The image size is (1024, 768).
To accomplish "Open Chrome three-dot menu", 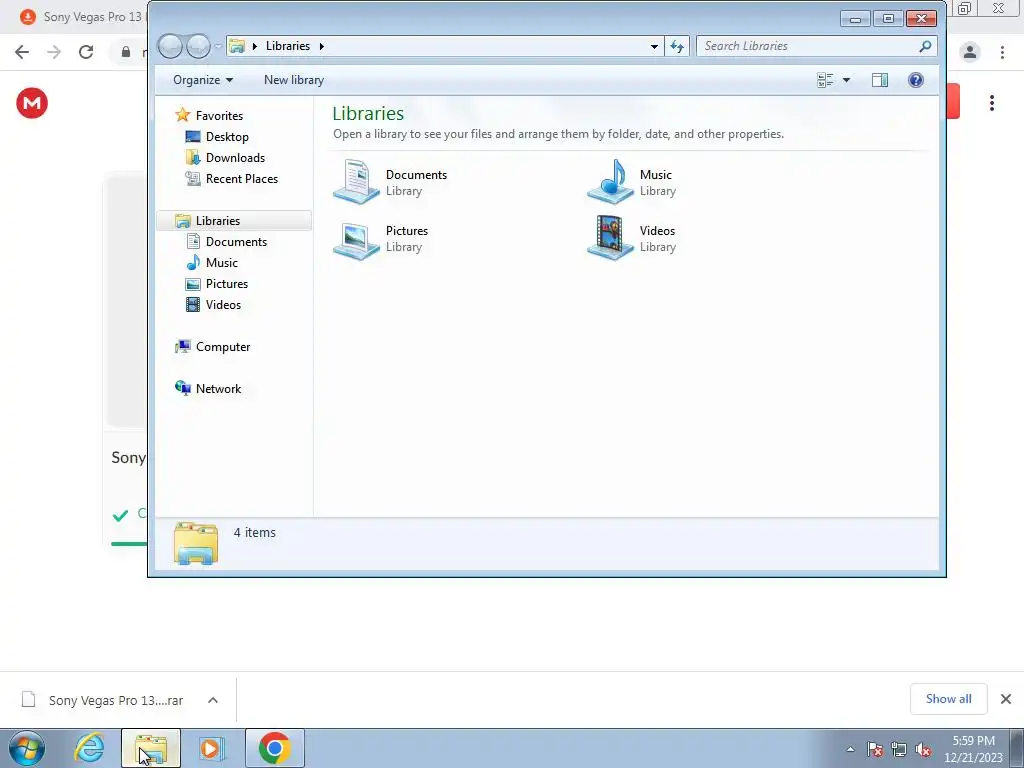I will tap(1002, 52).
